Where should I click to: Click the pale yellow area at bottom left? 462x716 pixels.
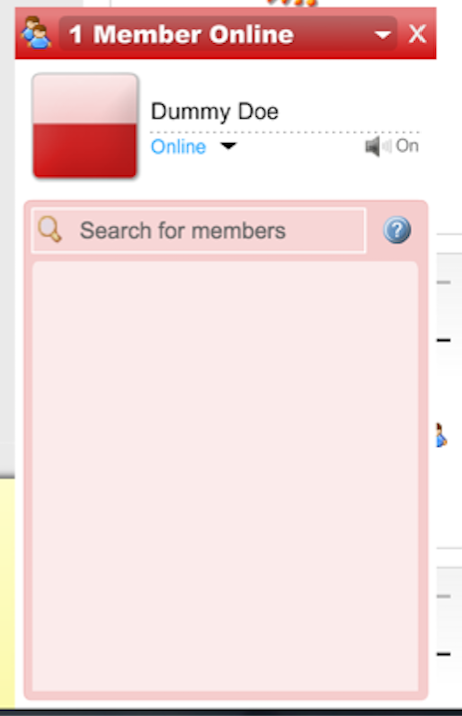7,593
